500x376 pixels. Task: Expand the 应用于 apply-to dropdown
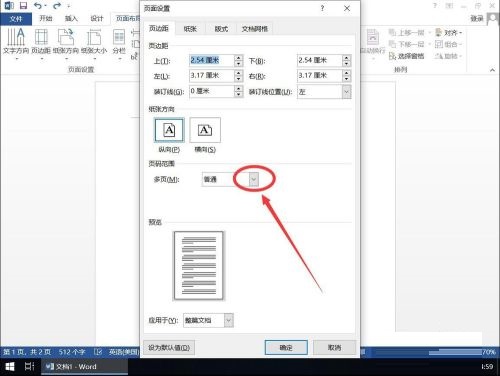[x=229, y=320]
